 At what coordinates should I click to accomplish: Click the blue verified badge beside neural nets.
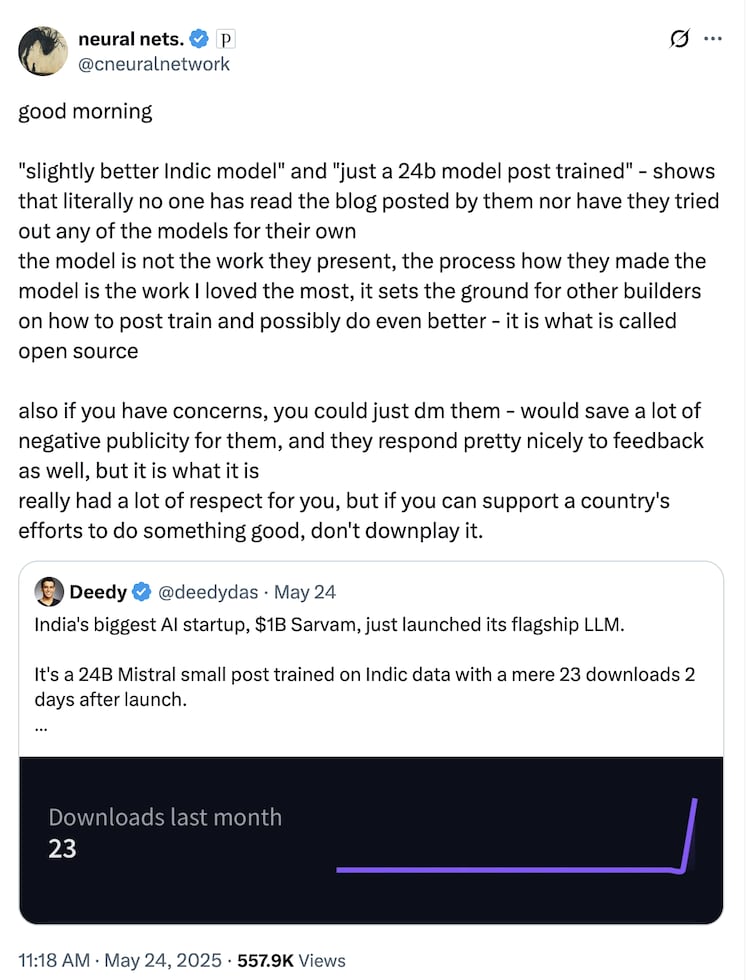point(201,39)
